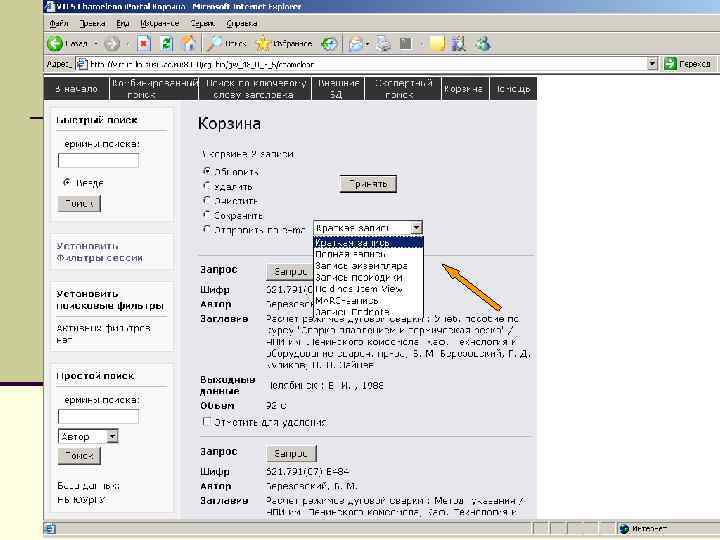Select the 'Удалить' radio button
This screenshot has width=720, height=540.
[x=207, y=186]
